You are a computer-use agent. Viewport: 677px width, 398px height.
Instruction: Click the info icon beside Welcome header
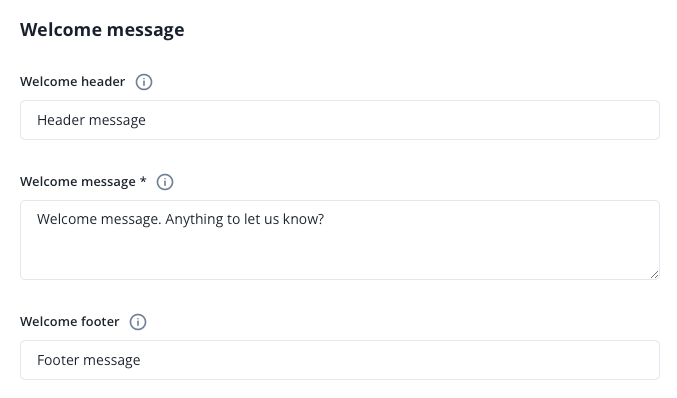click(x=144, y=82)
